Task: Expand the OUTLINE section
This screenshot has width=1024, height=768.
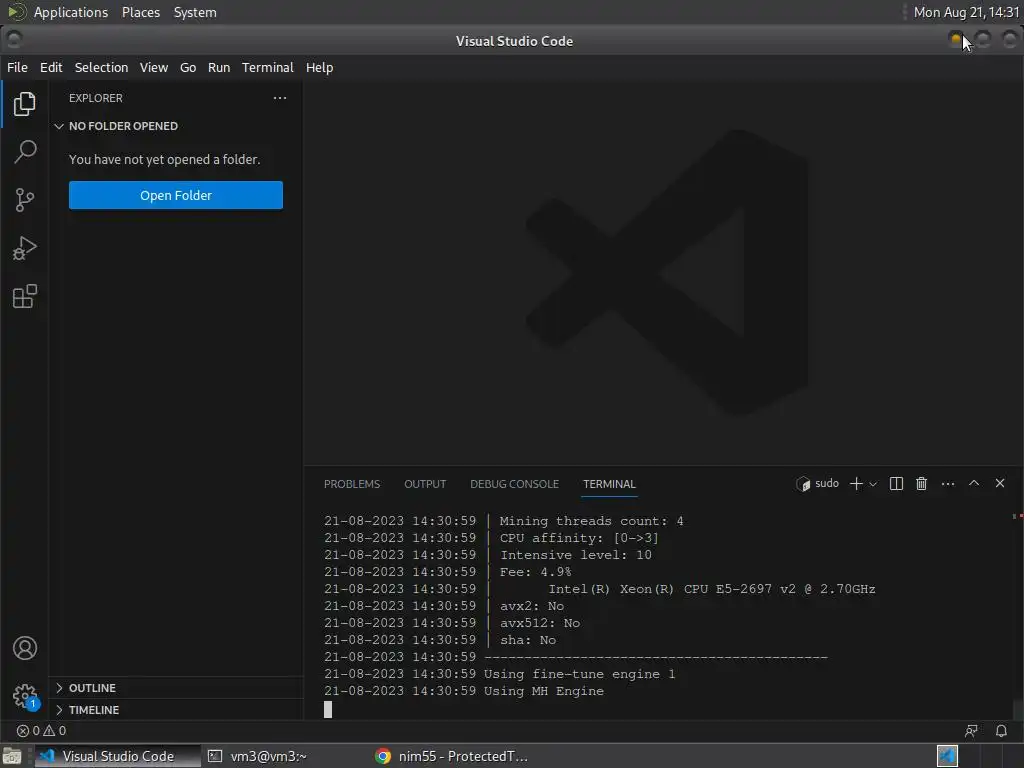Action: click(x=176, y=688)
